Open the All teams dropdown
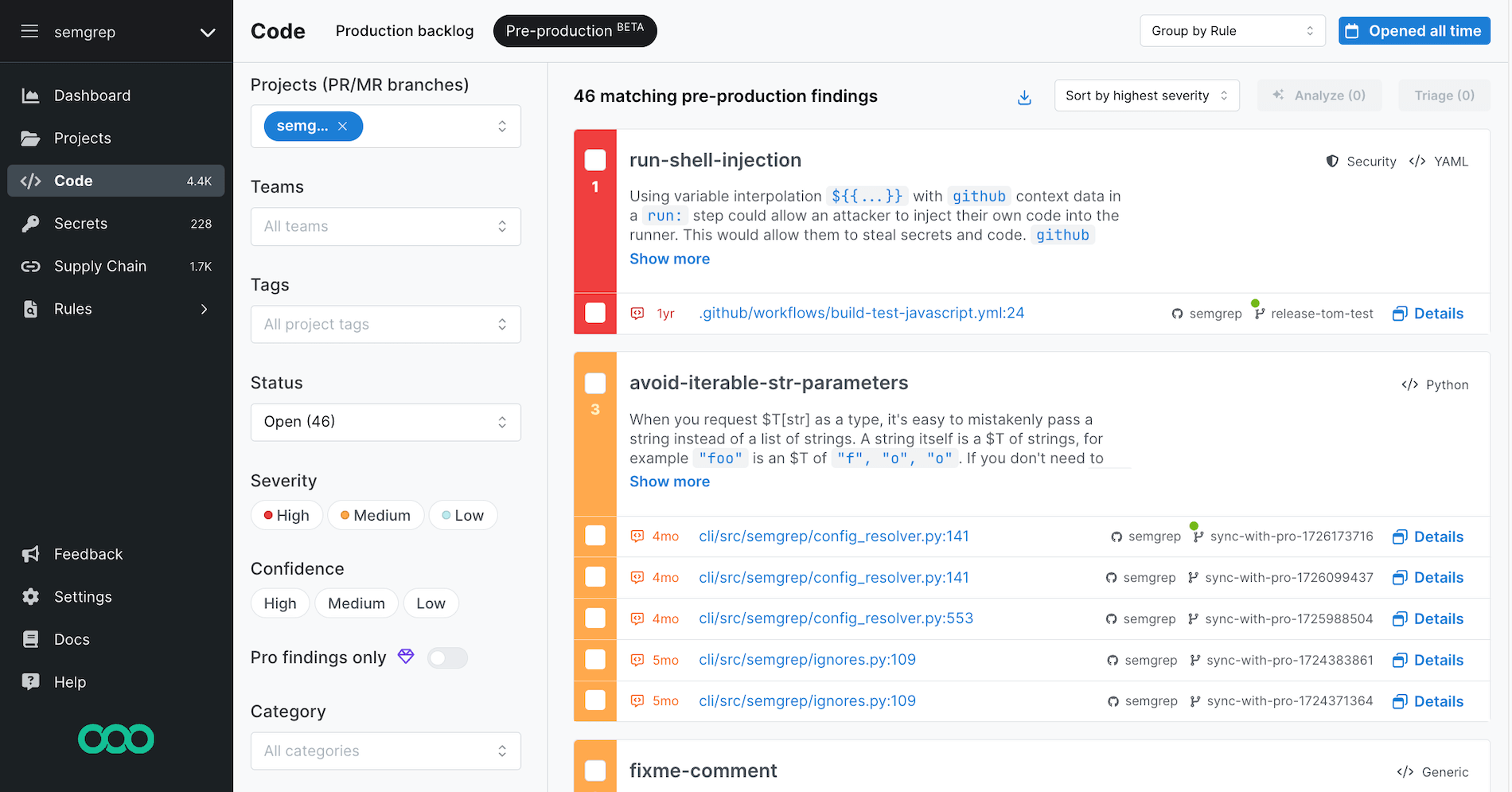This screenshot has width=1512, height=792. [386, 226]
